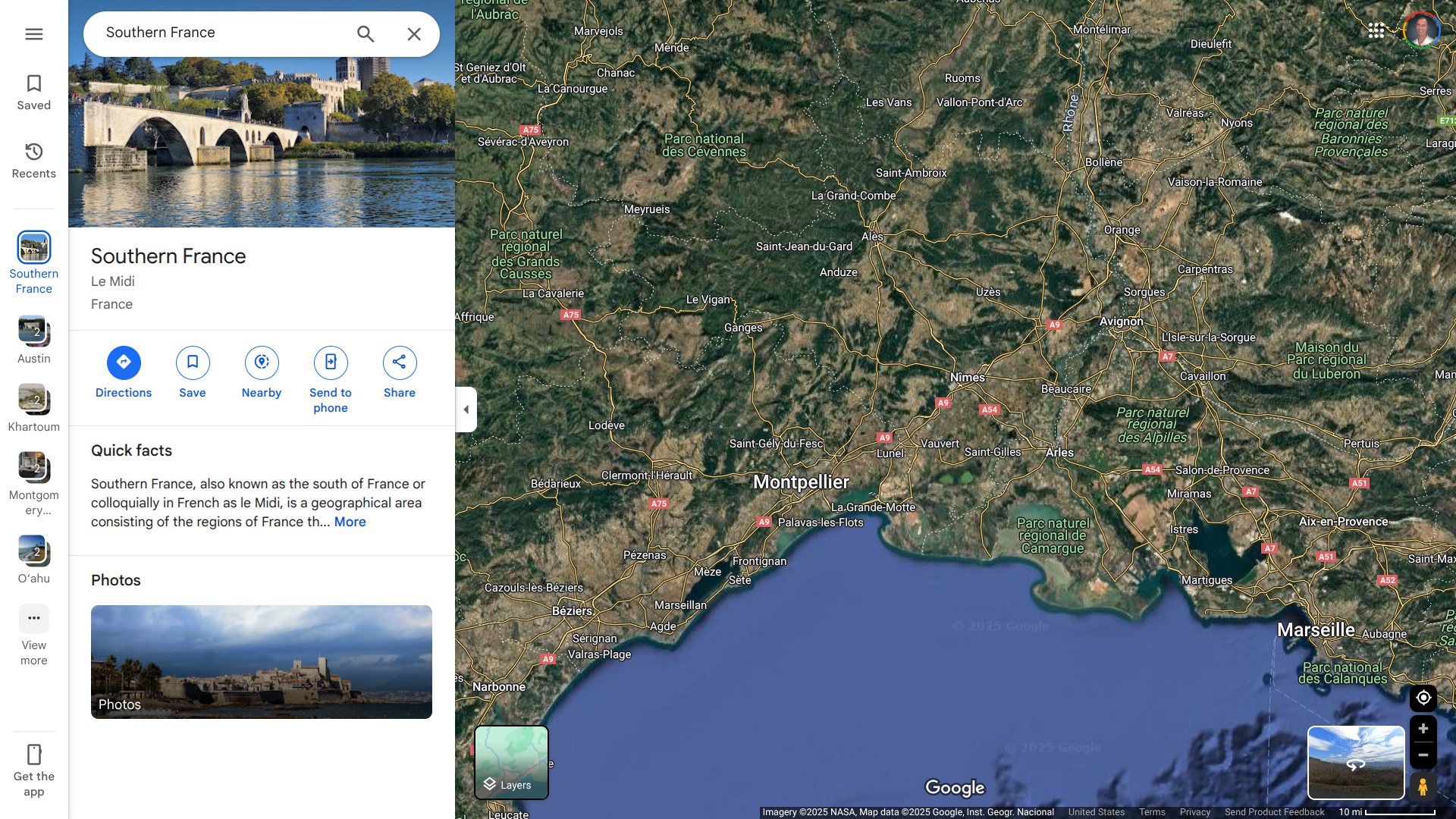The width and height of the screenshot is (1456, 819).
Task: Click the Nearby search icon
Action: click(262, 363)
